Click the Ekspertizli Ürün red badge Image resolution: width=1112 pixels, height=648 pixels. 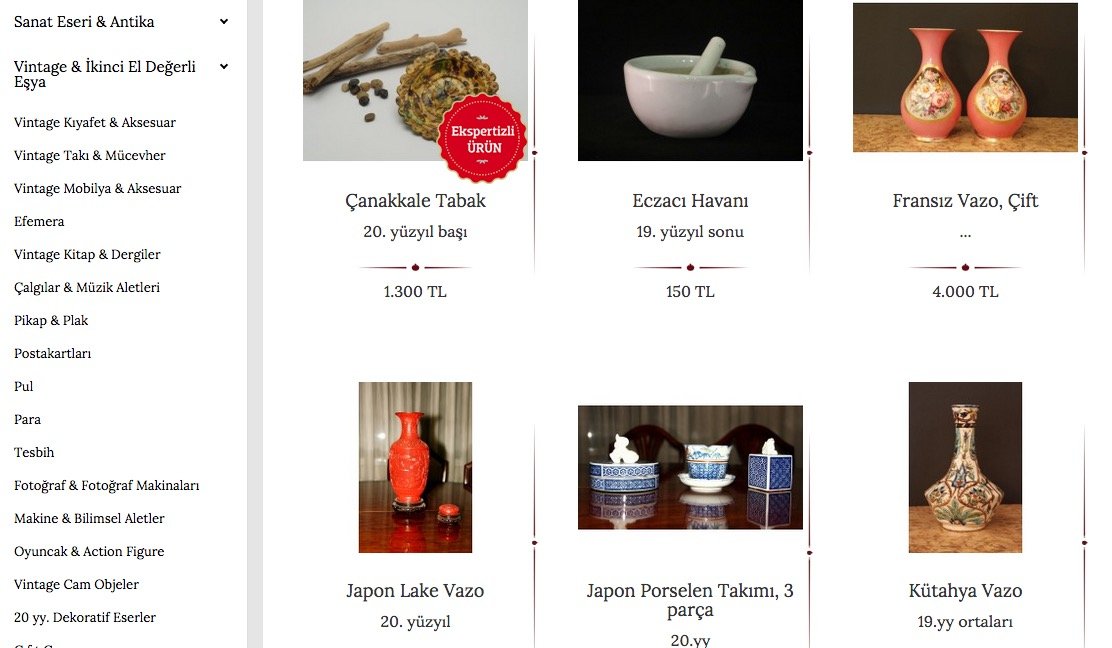coord(483,139)
